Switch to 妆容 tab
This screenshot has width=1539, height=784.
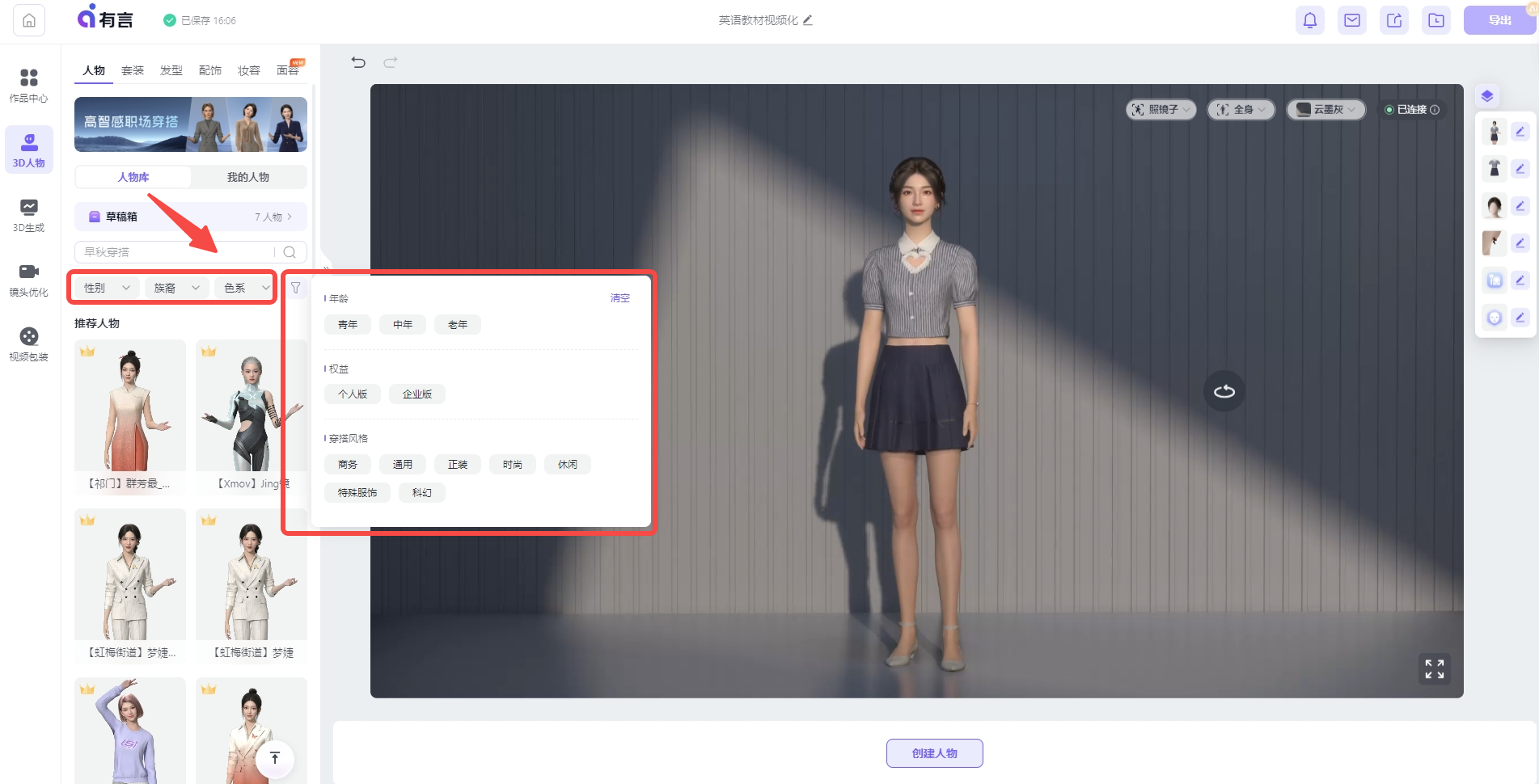[249, 71]
